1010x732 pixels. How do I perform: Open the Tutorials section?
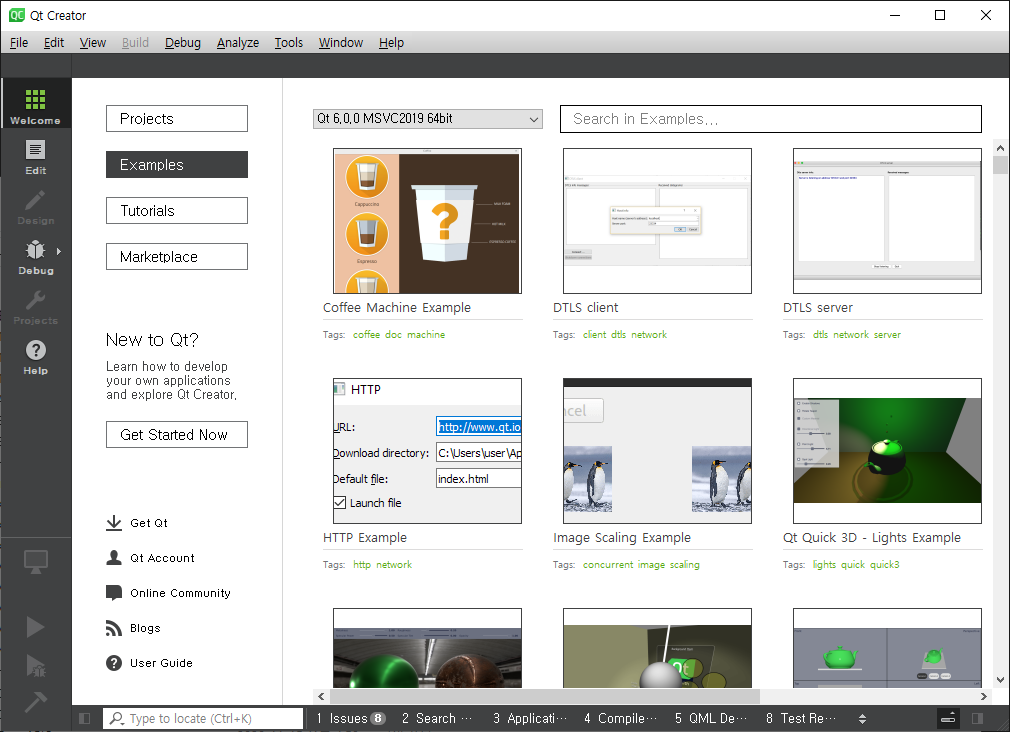176,211
